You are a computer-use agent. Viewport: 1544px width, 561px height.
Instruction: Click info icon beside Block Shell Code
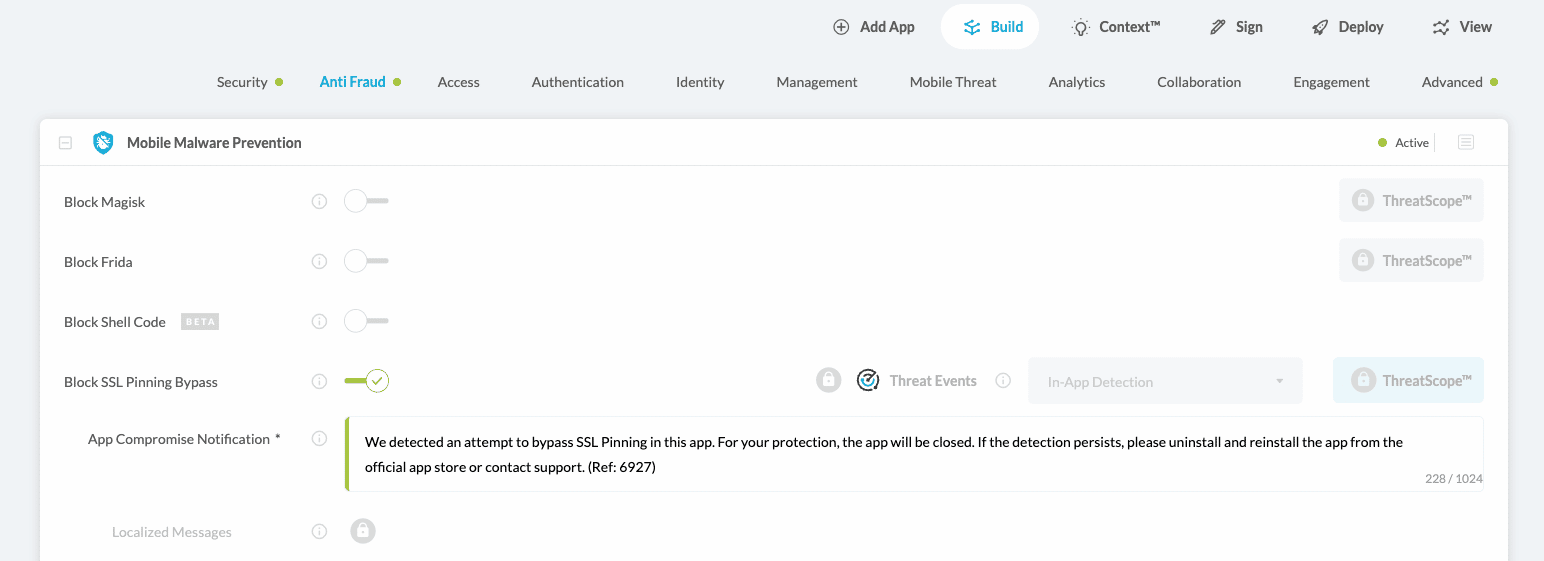(319, 322)
